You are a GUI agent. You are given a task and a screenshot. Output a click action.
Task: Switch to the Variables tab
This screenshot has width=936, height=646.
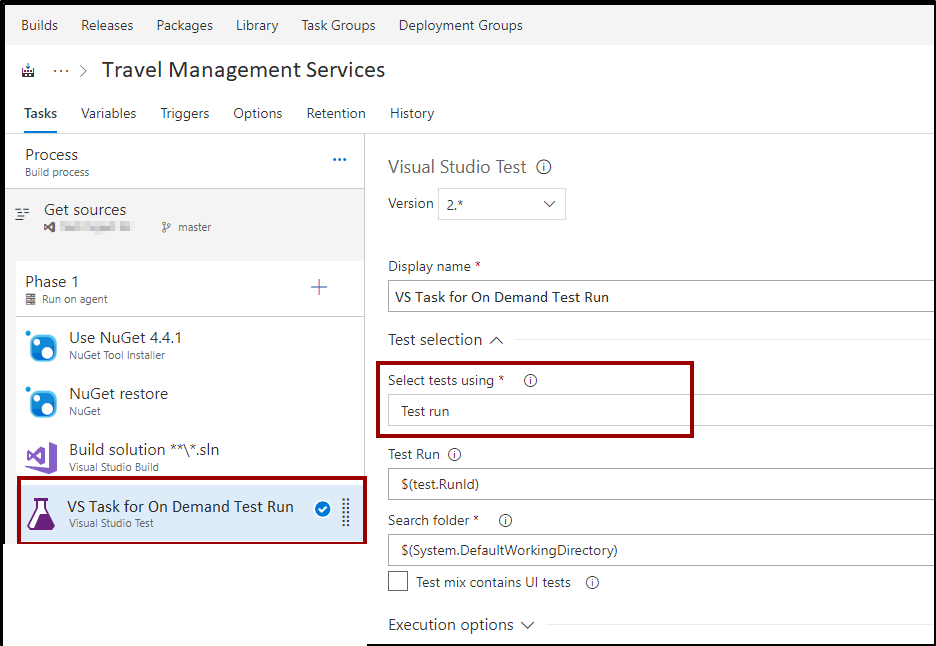pyautogui.click(x=108, y=113)
